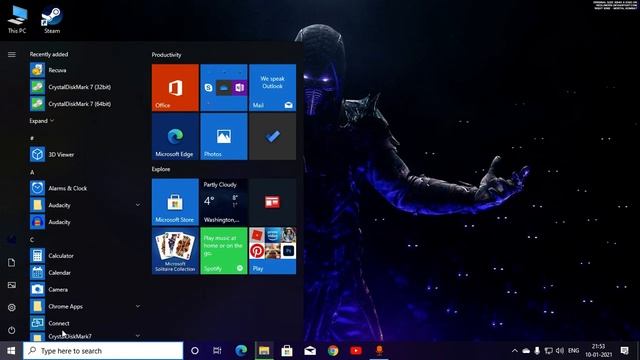Click the Power button in Start sidebar

click(11, 330)
